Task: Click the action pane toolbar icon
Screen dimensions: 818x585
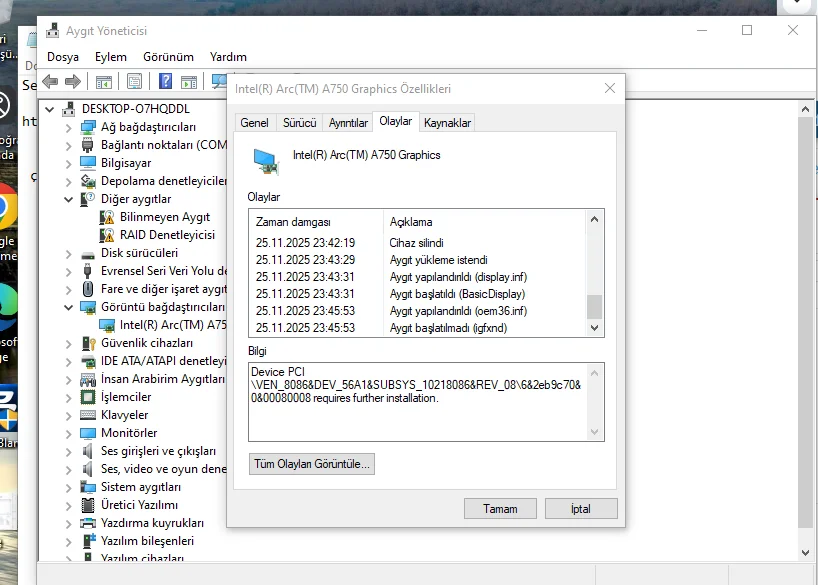Action: click(x=189, y=82)
